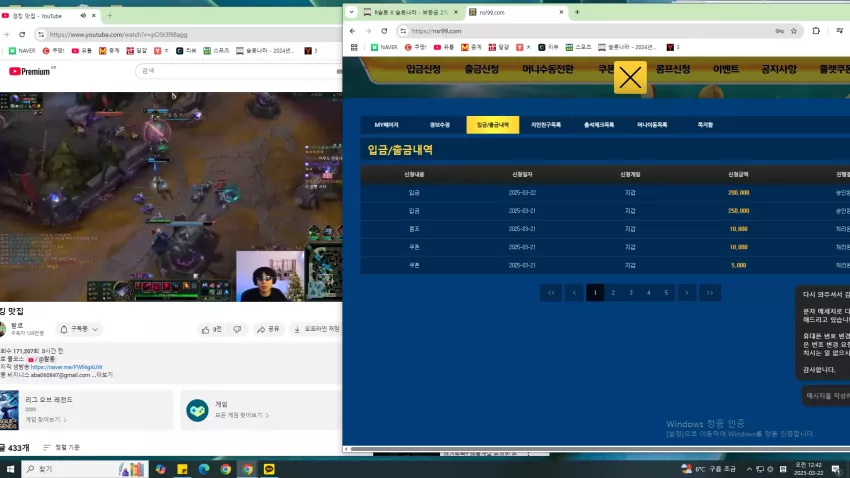The height and width of the screenshot is (478, 850).
Task: Toggle the subscription bell 구독중 button
Action: coord(79,329)
